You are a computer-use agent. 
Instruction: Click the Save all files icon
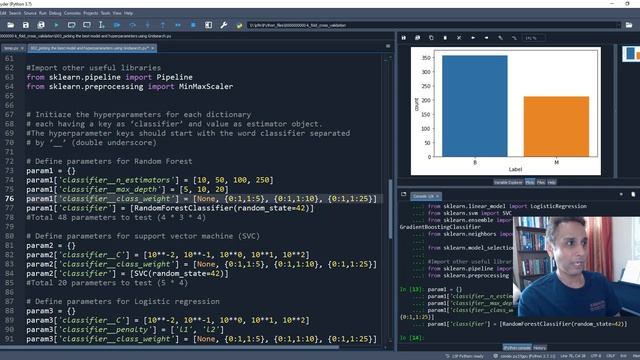pyautogui.click(x=41, y=25)
